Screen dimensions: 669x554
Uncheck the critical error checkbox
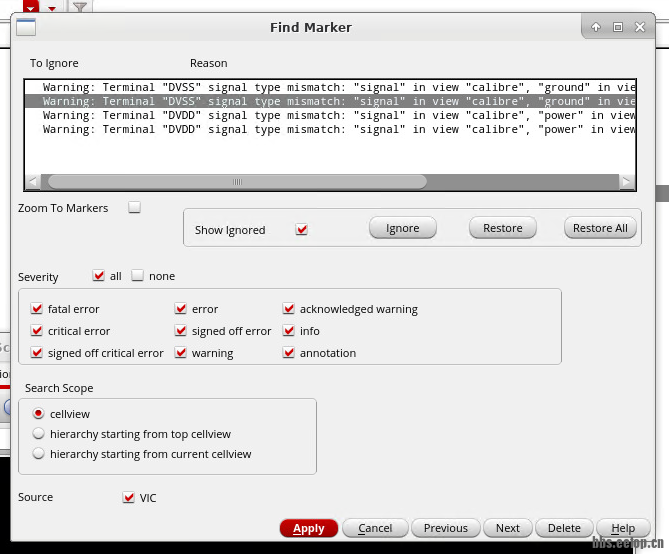[37, 331]
